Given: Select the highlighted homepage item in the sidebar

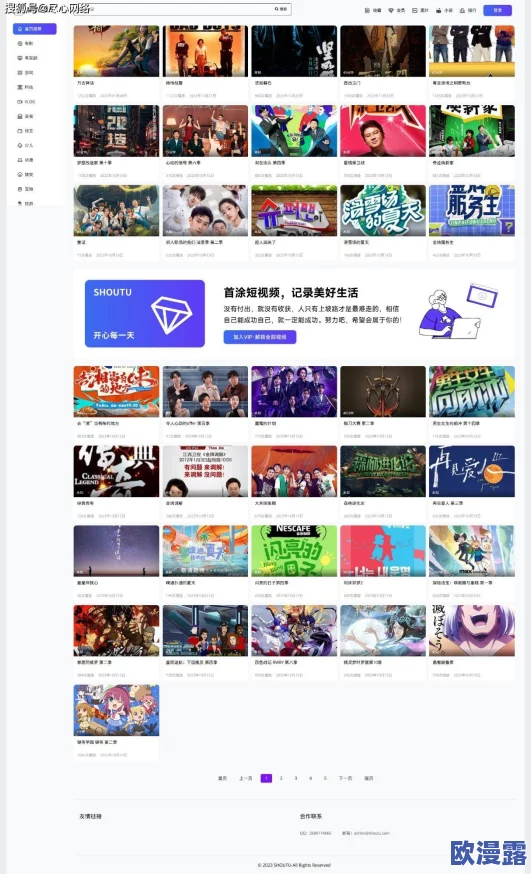Looking at the screenshot, I should 35,28.
